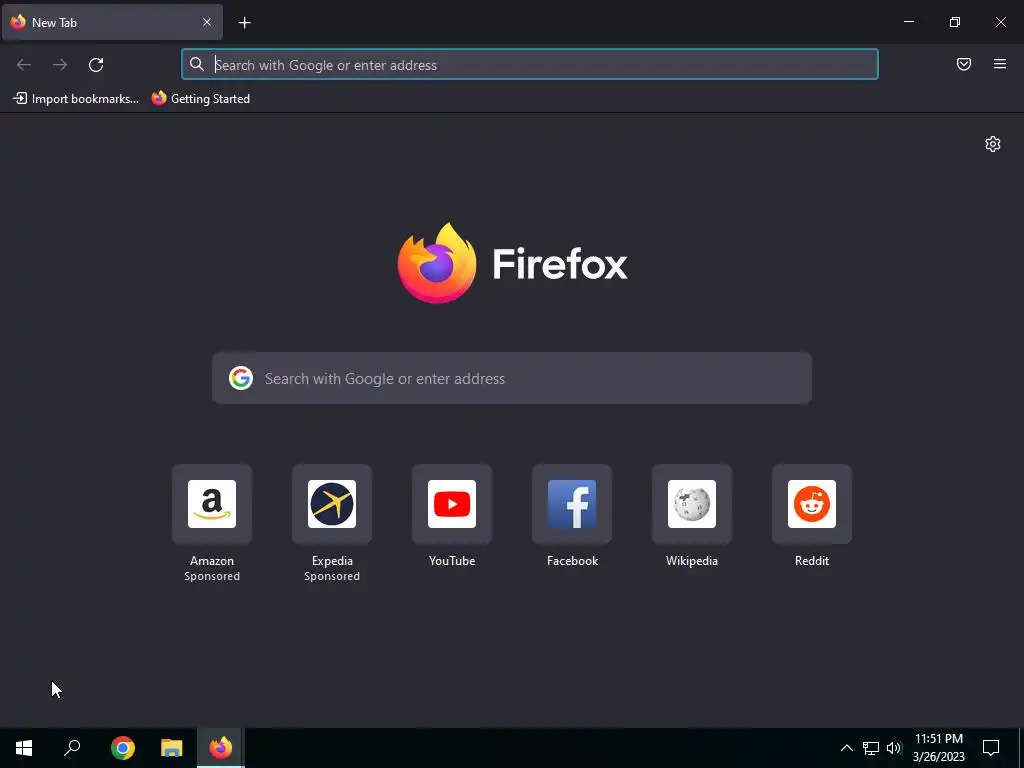Open network status tray icon

871,748
